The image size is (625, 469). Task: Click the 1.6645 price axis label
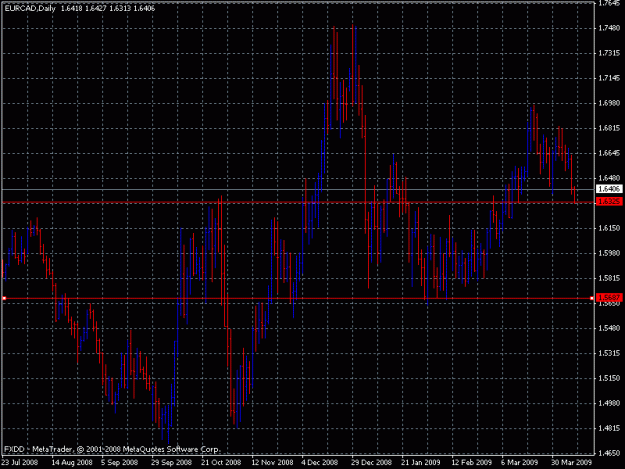point(609,153)
